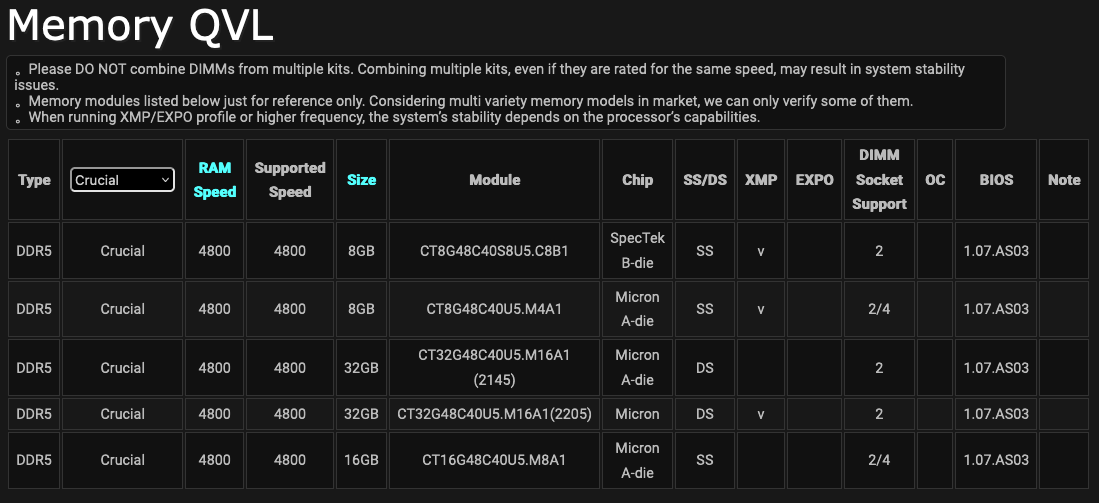Click Micron A-die chip for CT8G48C40U5.M4A1
The width and height of the screenshot is (1099, 503).
637,309
